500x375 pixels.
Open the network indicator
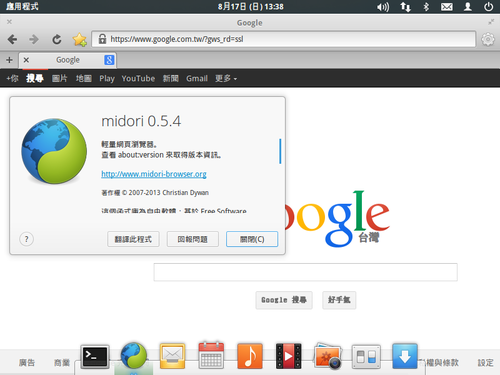click(x=405, y=7)
